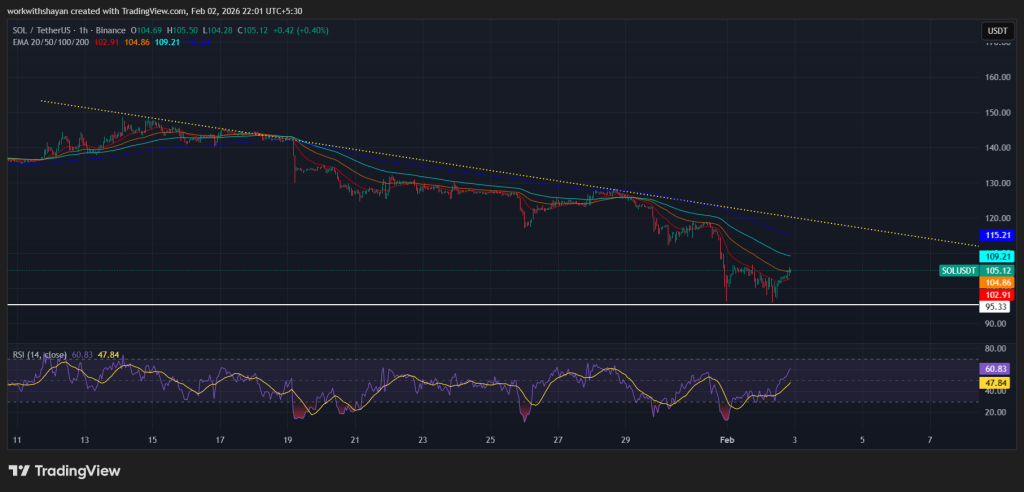The width and height of the screenshot is (1024, 492).
Task: Click date 19 on the time axis
Action: pos(288,439)
